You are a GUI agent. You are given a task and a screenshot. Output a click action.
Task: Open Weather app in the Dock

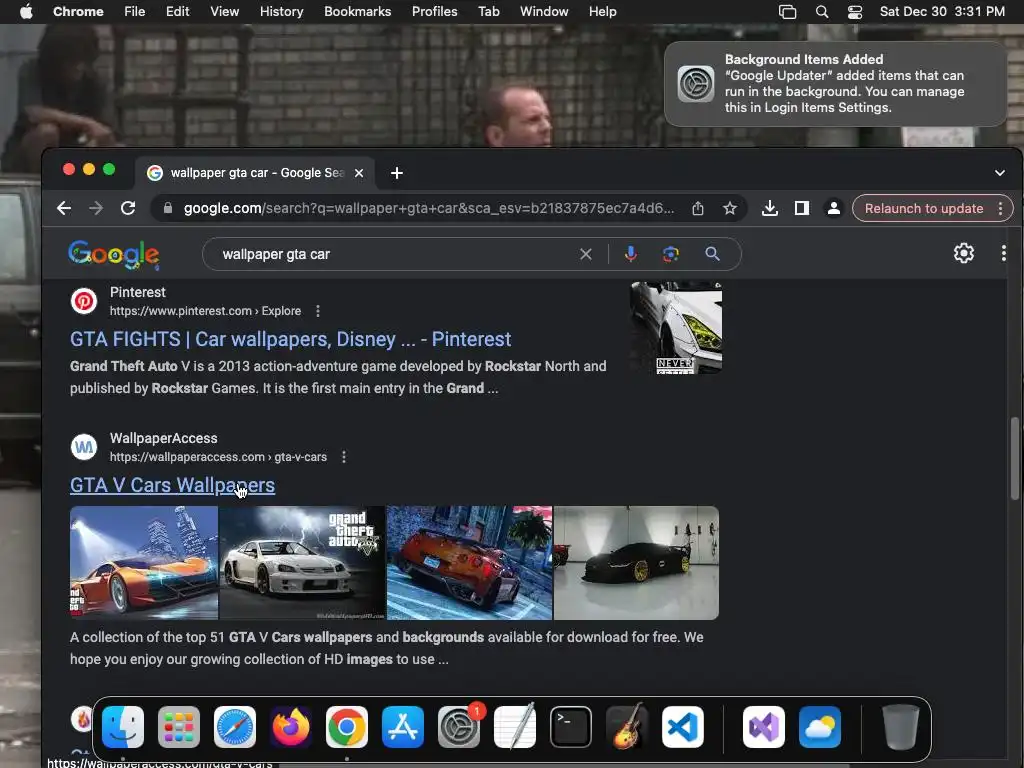point(820,727)
